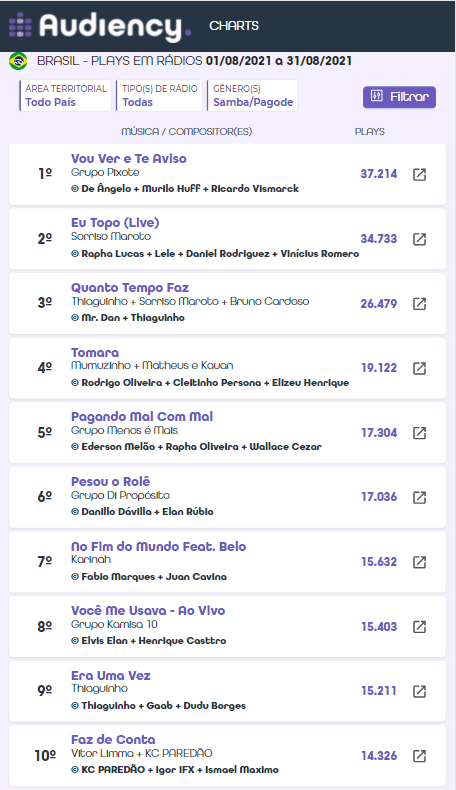Open external link icon for Eu Topo (Live)
The image size is (456, 790).
[419, 239]
